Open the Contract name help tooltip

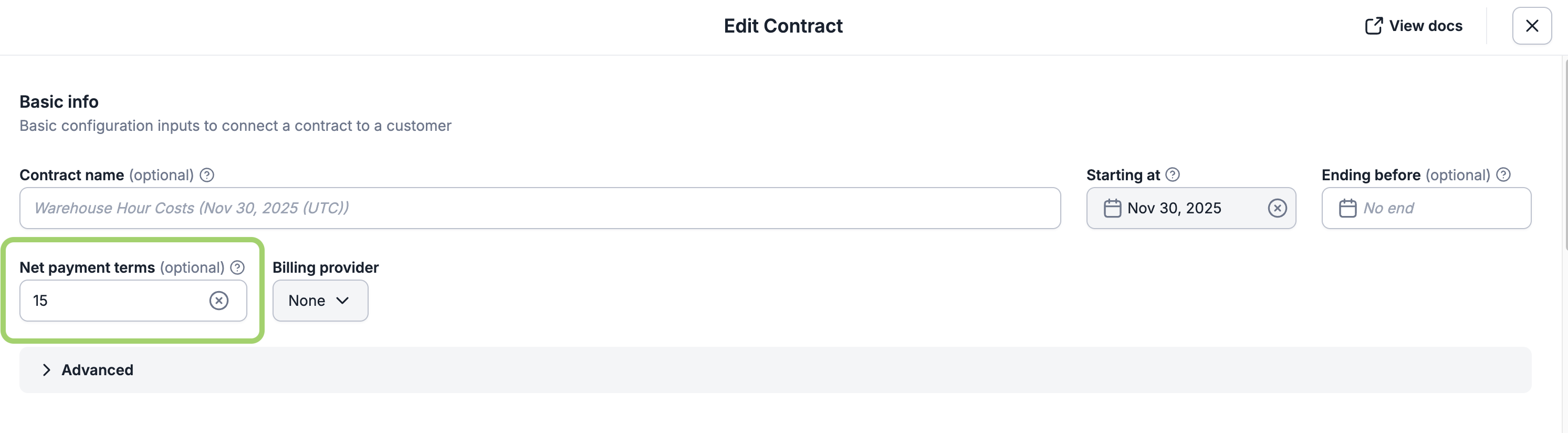[x=207, y=175]
